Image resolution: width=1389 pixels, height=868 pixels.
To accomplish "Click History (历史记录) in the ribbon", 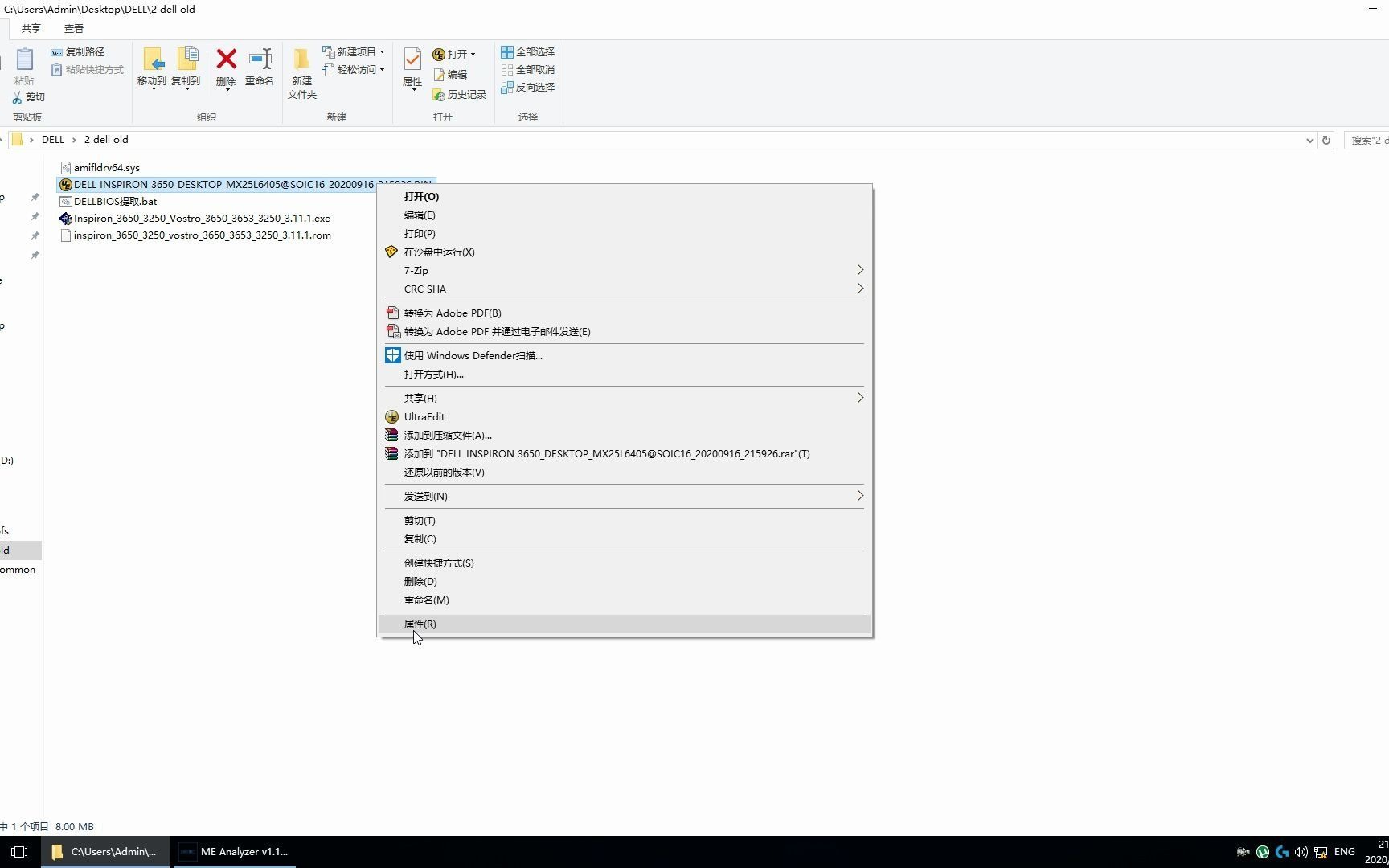I will click(x=460, y=95).
